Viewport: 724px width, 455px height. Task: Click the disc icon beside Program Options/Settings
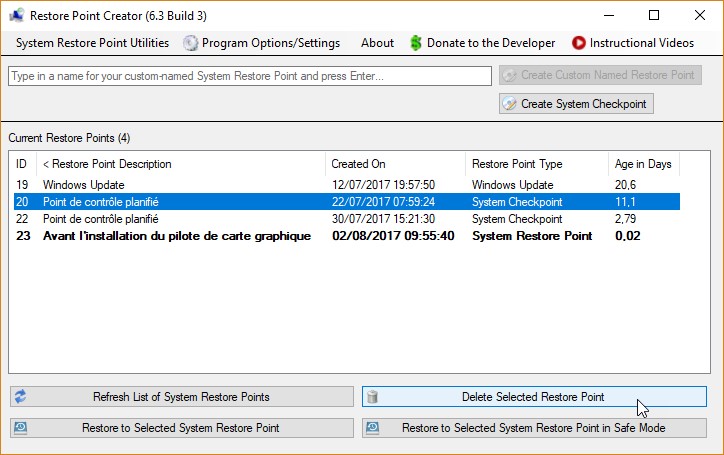[190, 43]
